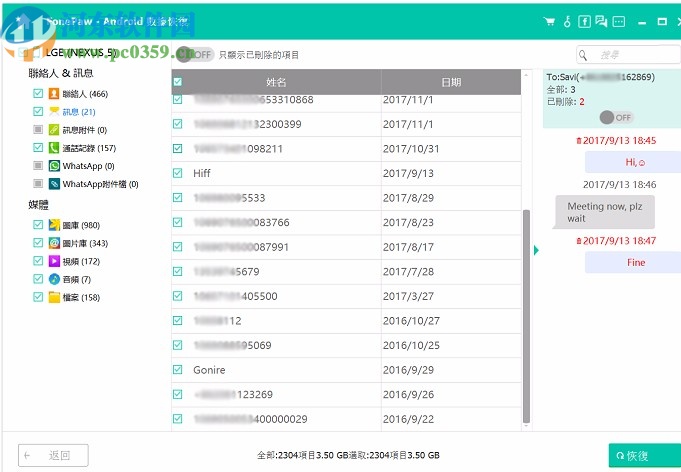Click the Videos purple play icon
This screenshot has width=681, height=472.
[x=54, y=261]
